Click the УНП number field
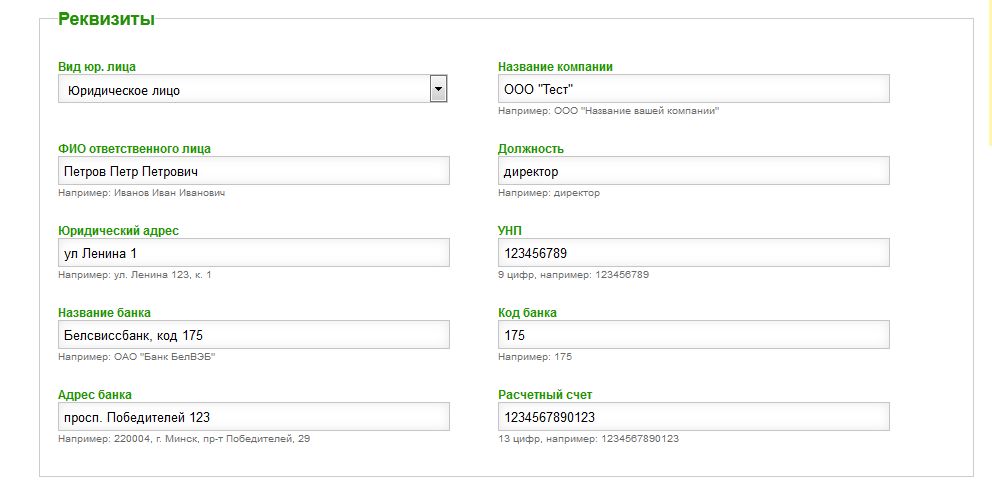Viewport: 992px width, 490px height. [693, 253]
